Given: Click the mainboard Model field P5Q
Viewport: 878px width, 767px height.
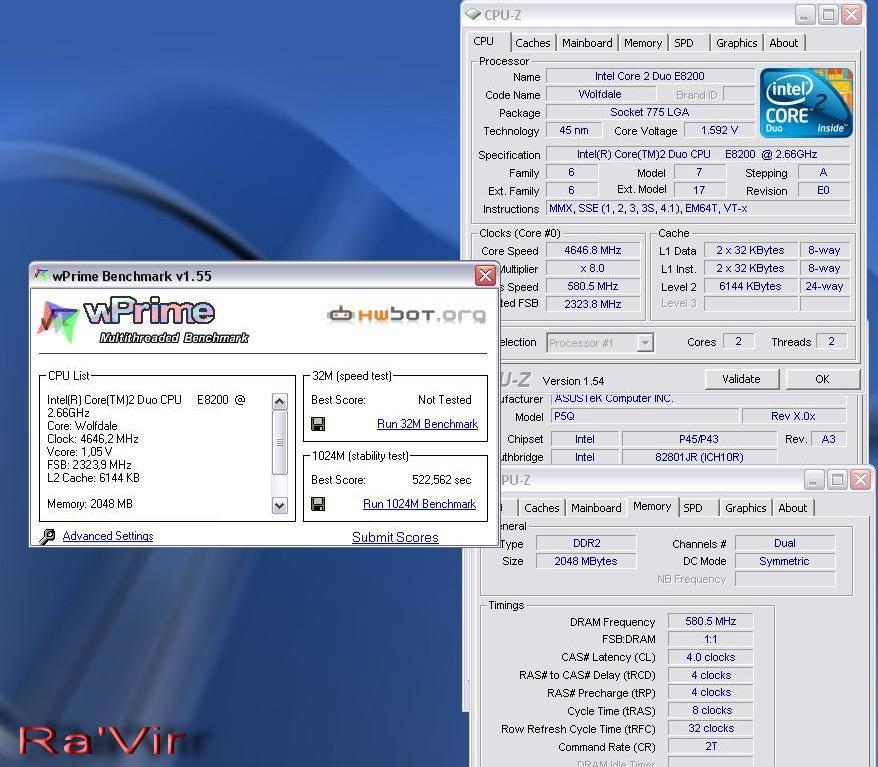Looking at the screenshot, I should (x=645, y=416).
